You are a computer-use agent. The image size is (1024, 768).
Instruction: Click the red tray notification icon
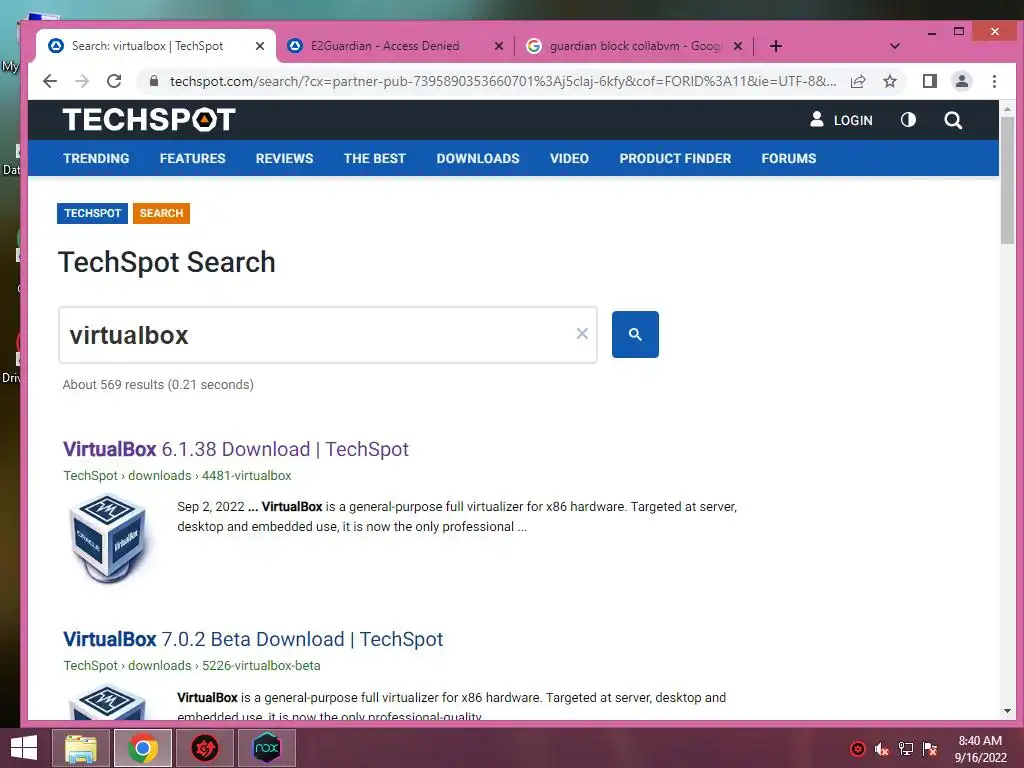[858, 749]
